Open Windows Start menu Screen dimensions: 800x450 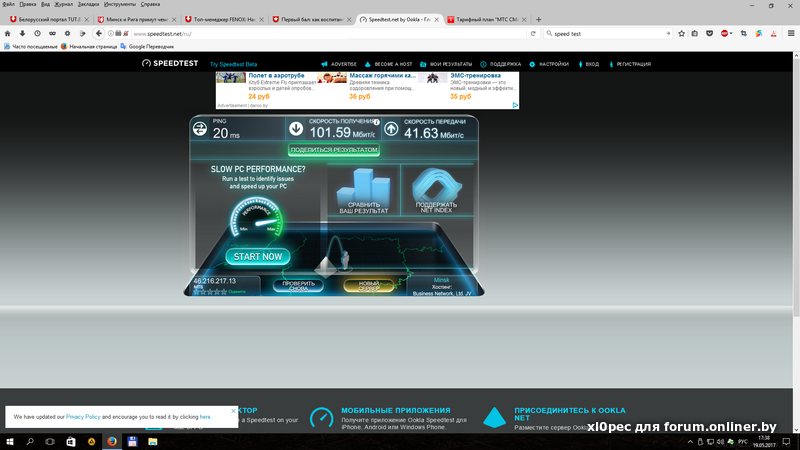click(10, 442)
